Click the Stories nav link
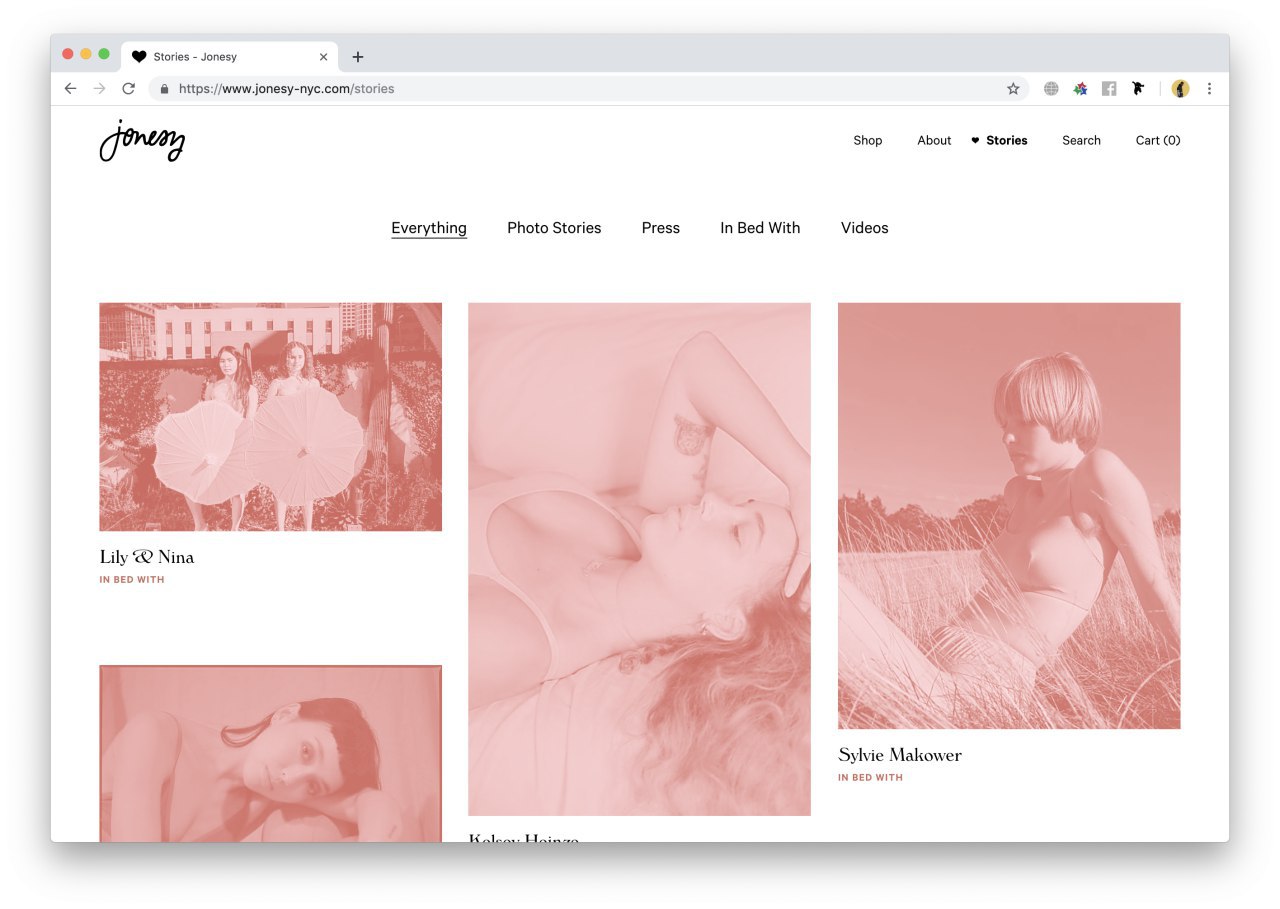This screenshot has height=909, width=1280. point(1006,140)
